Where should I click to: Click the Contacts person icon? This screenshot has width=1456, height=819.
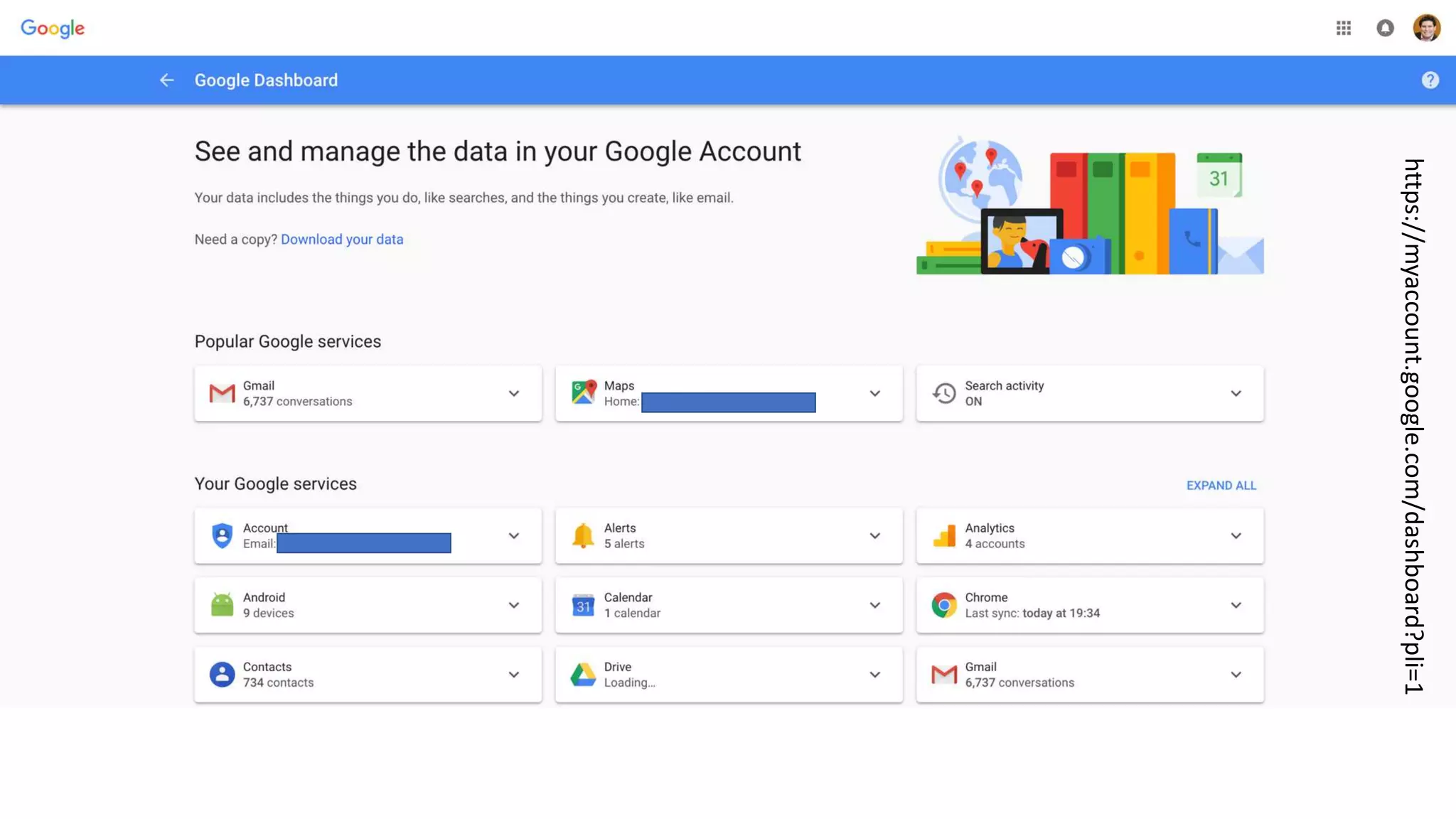tap(222, 675)
